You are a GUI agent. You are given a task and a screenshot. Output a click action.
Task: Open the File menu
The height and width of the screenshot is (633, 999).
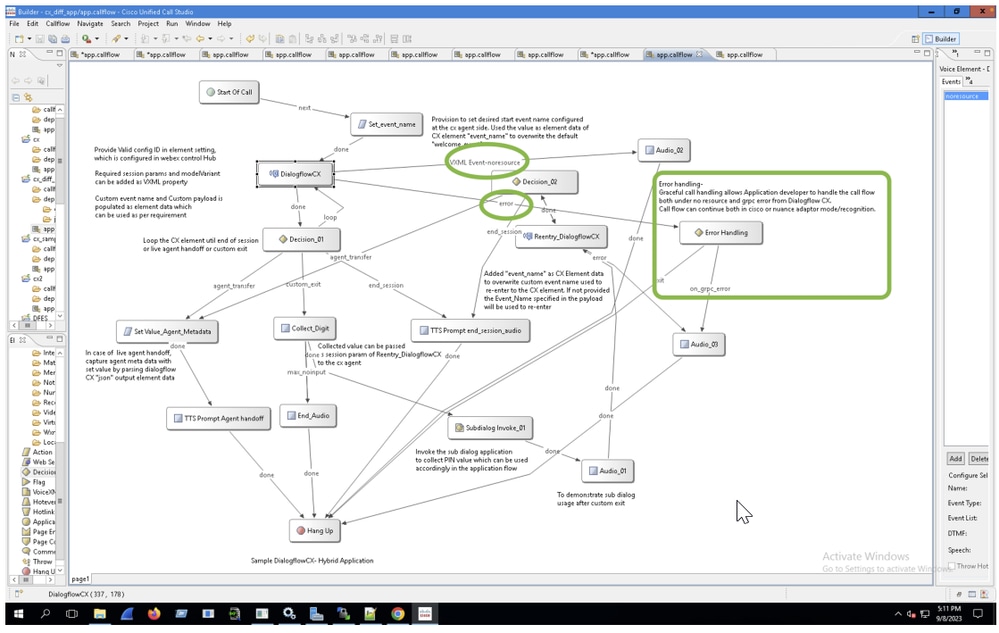pos(14,24)
